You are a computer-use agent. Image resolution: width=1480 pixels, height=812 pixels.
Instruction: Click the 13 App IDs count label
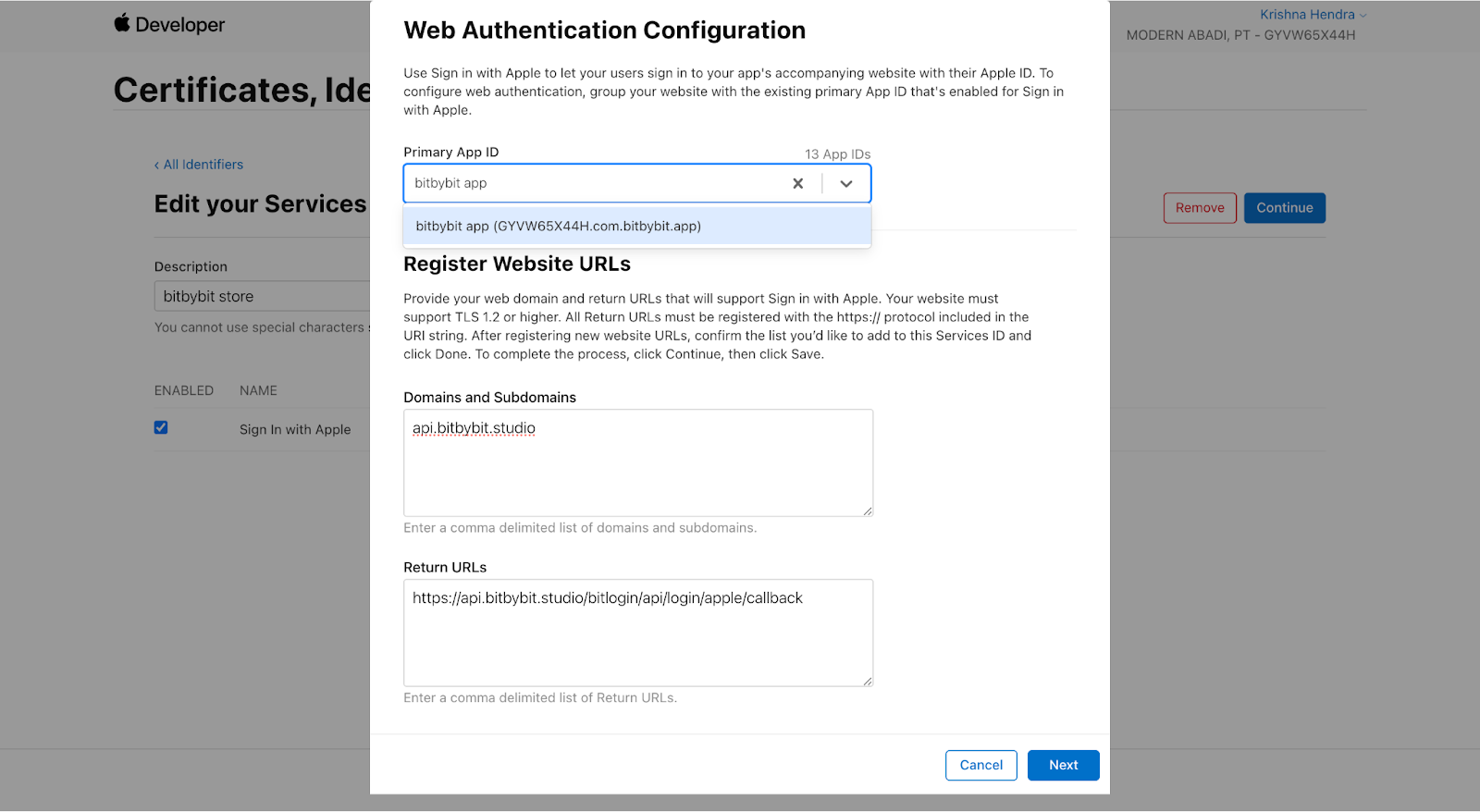tap(837, 154)
